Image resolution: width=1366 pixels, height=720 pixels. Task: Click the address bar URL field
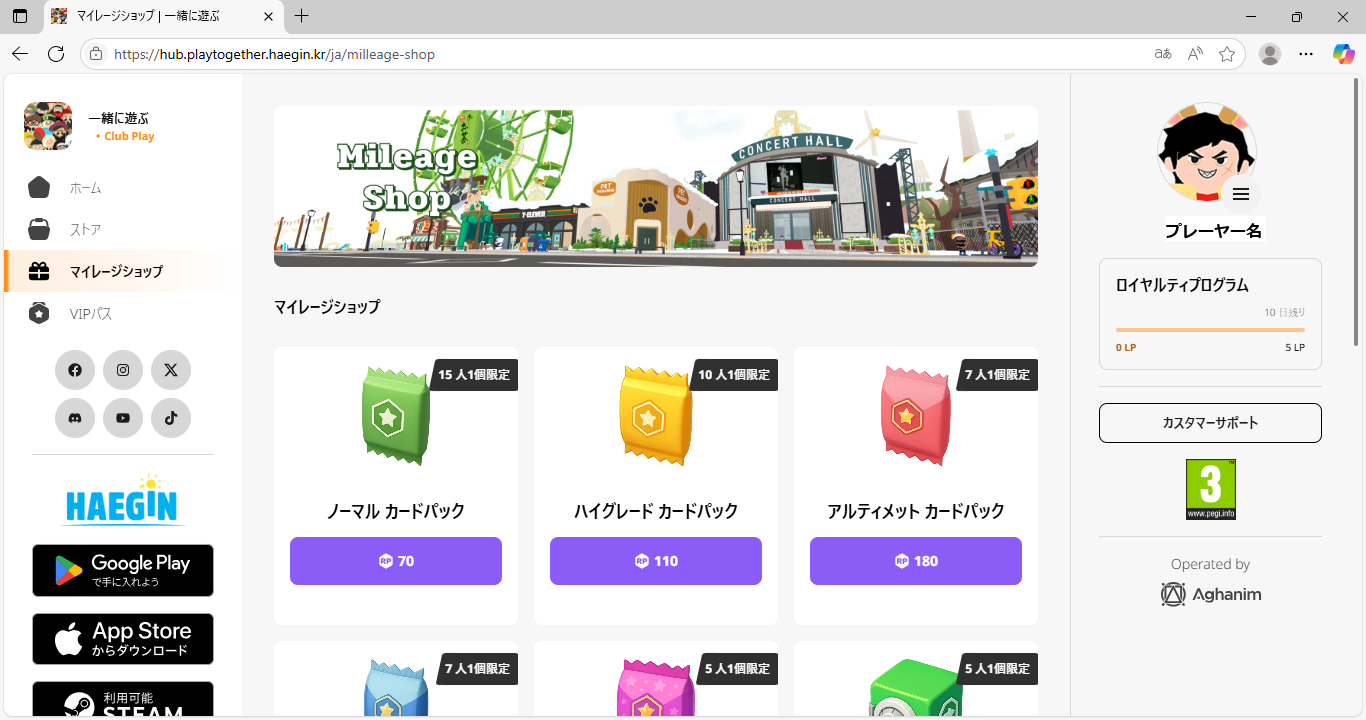point(600,54)
